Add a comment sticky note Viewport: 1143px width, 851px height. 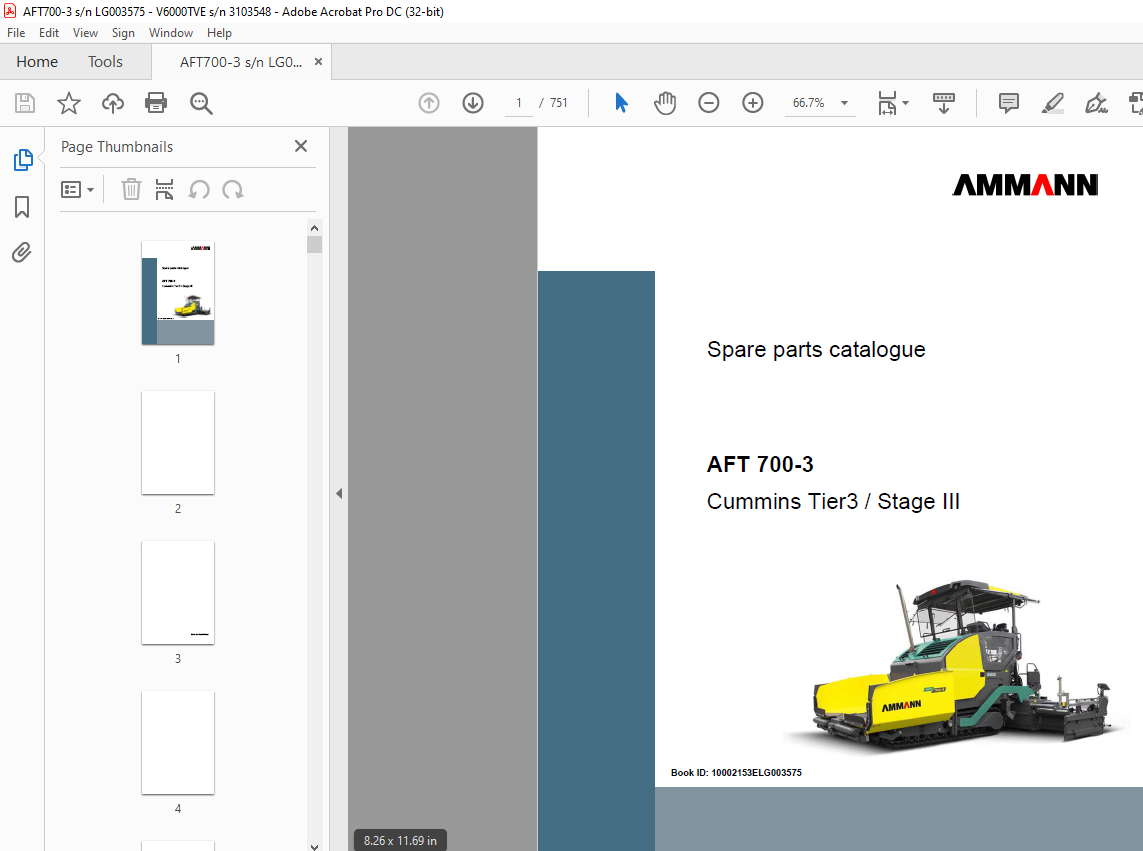[1008, 103]
